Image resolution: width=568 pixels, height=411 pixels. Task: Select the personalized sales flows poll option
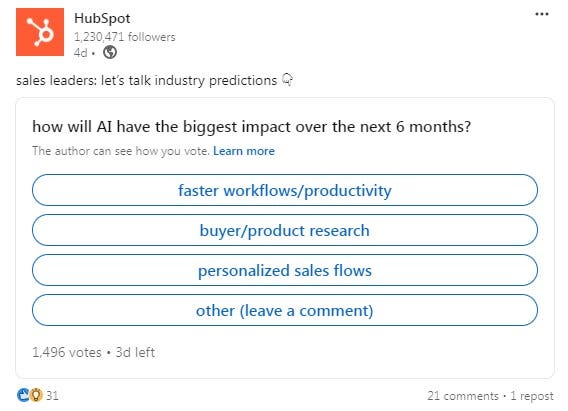[285, 270]
